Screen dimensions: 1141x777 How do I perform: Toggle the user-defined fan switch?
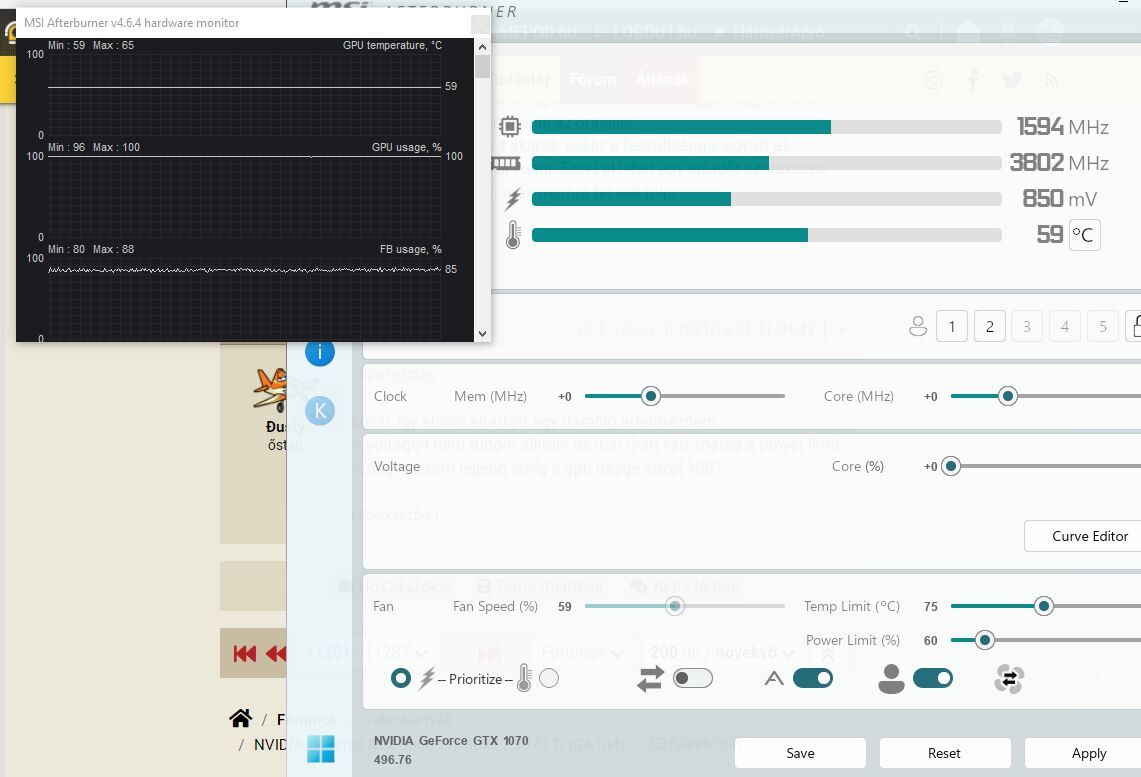coord(933,679)
